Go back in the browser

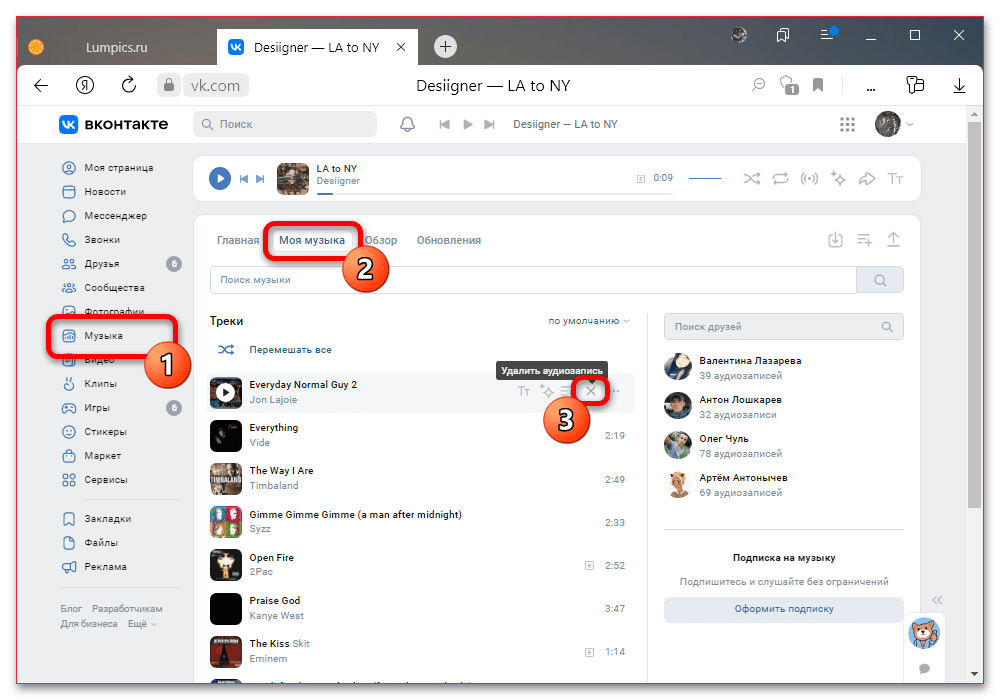pyautogui.click(x=41, y=85)
